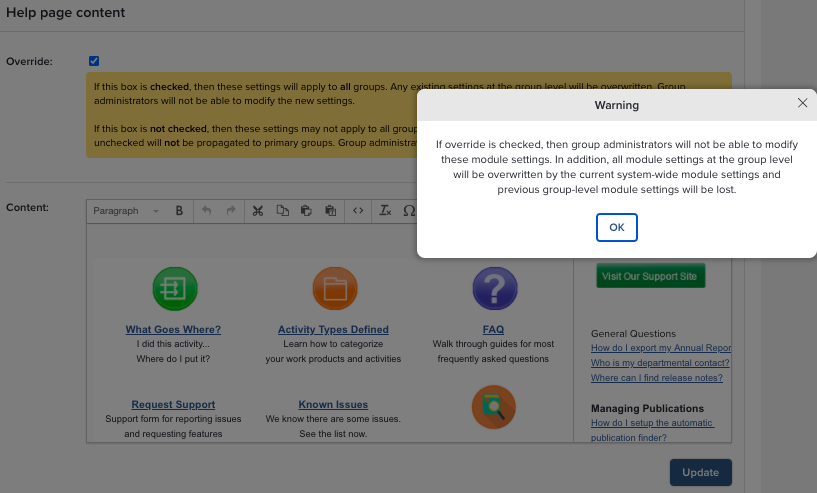Click "Support form for reporting issues" text
Screen dimensions: 817x493
(x=173, y=419)
